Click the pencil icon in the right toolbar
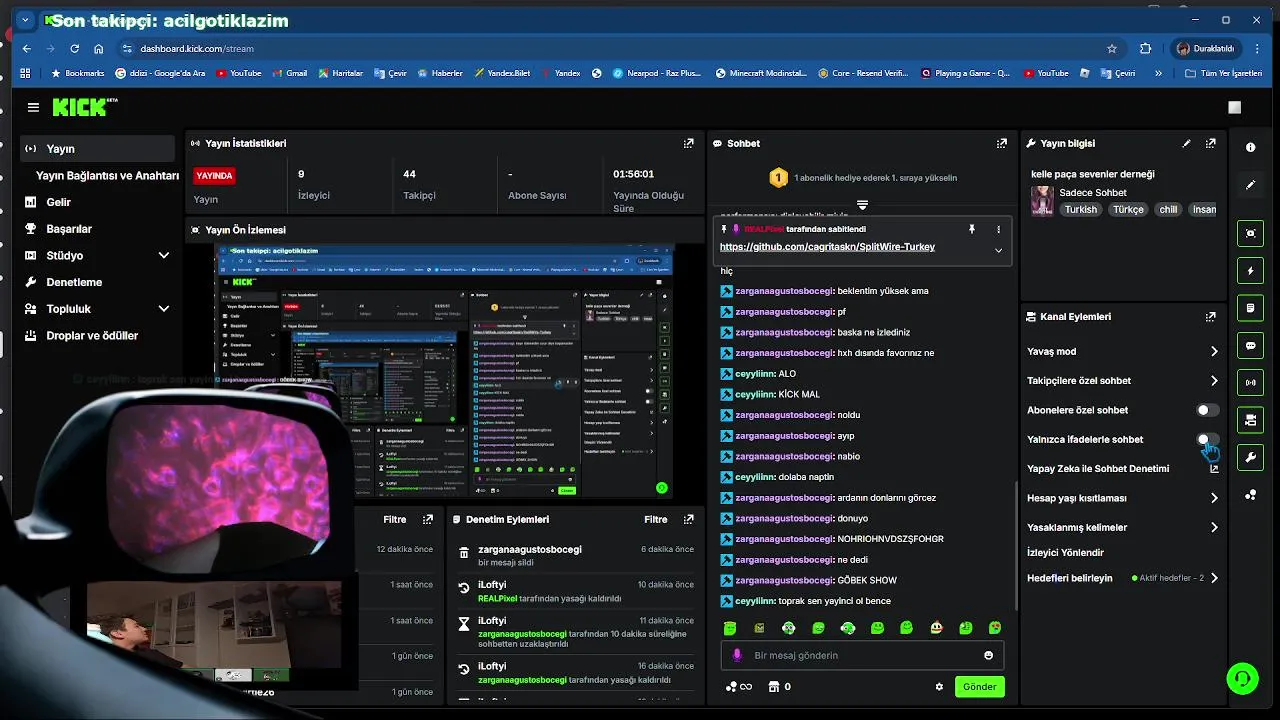 click(x=1250, y=185)
